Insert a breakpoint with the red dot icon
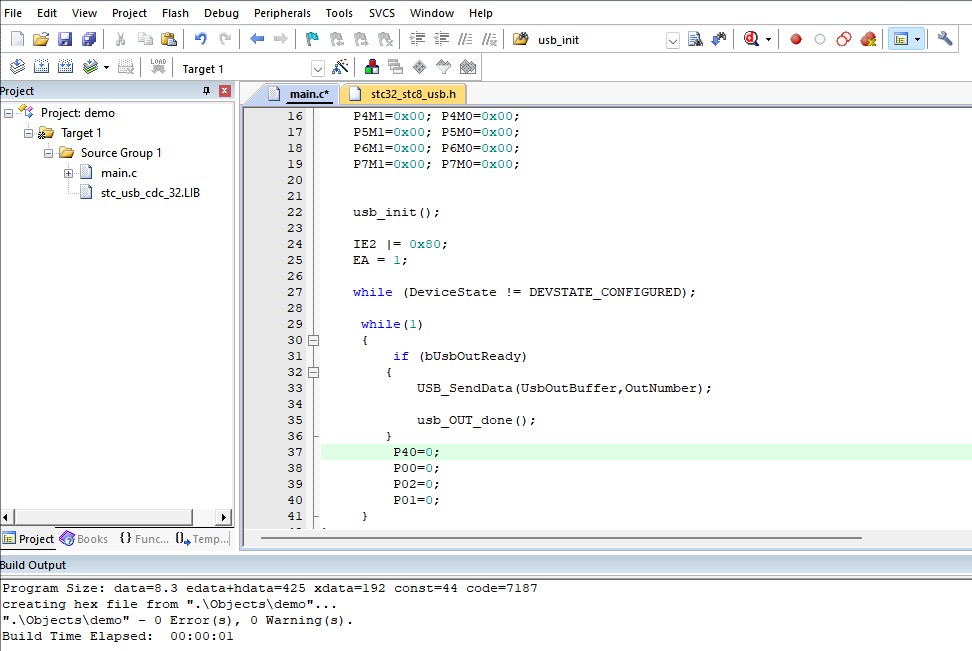 coord(796,39)
